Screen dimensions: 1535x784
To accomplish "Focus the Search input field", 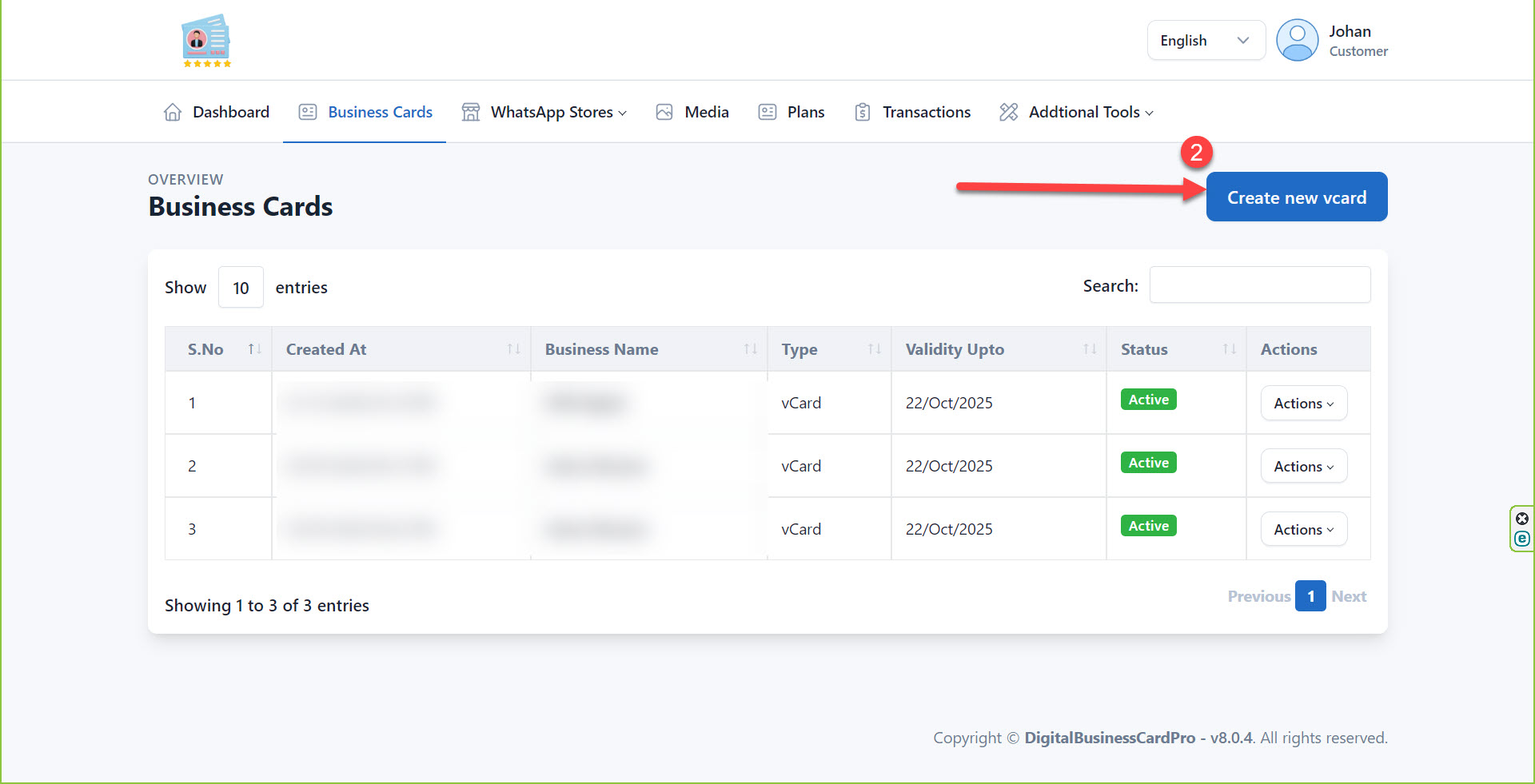I will (1259, 285).
